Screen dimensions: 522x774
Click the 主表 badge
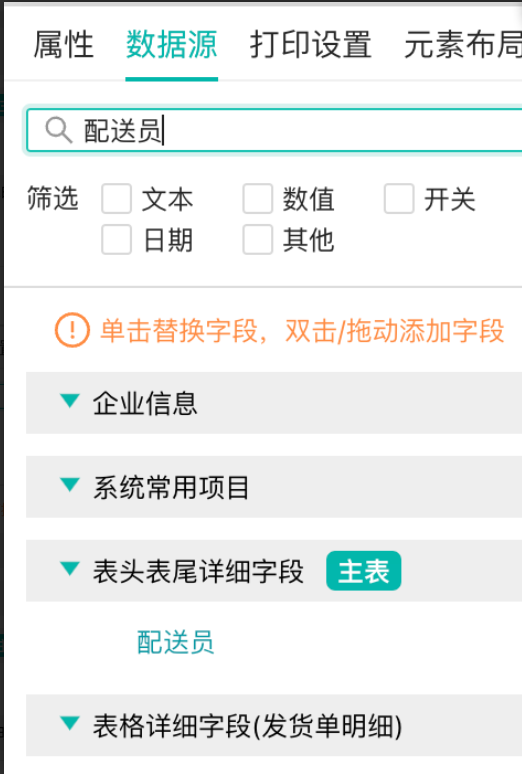363,571
